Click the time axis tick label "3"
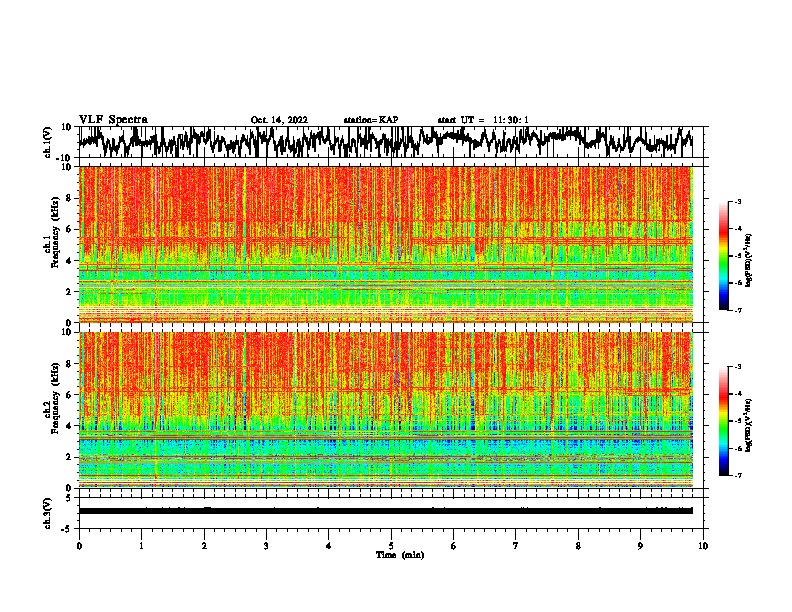The width and height of the screenshot is (792, 612). pos(266,546)
